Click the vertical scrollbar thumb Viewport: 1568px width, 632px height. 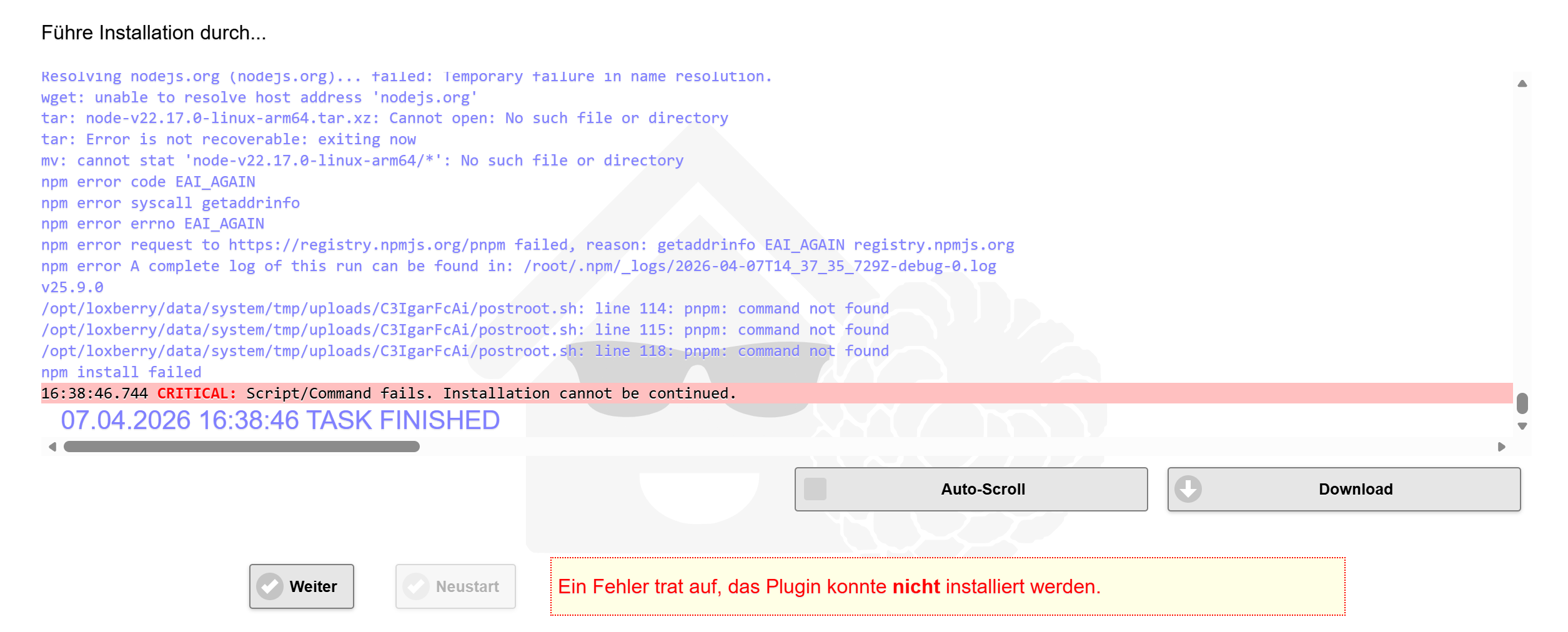(x=1522, y=403)
